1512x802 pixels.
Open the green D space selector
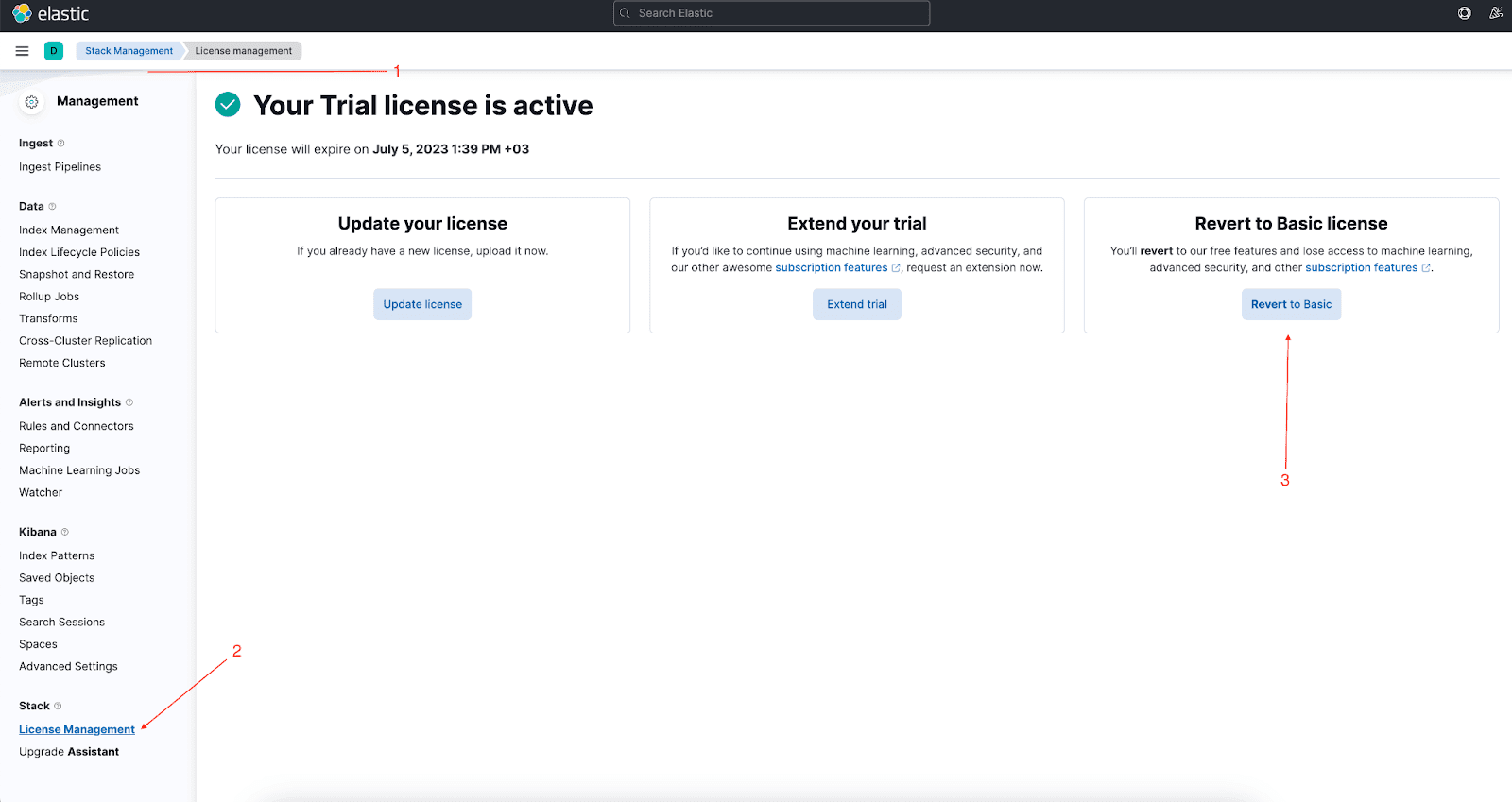tap(54, 51)
